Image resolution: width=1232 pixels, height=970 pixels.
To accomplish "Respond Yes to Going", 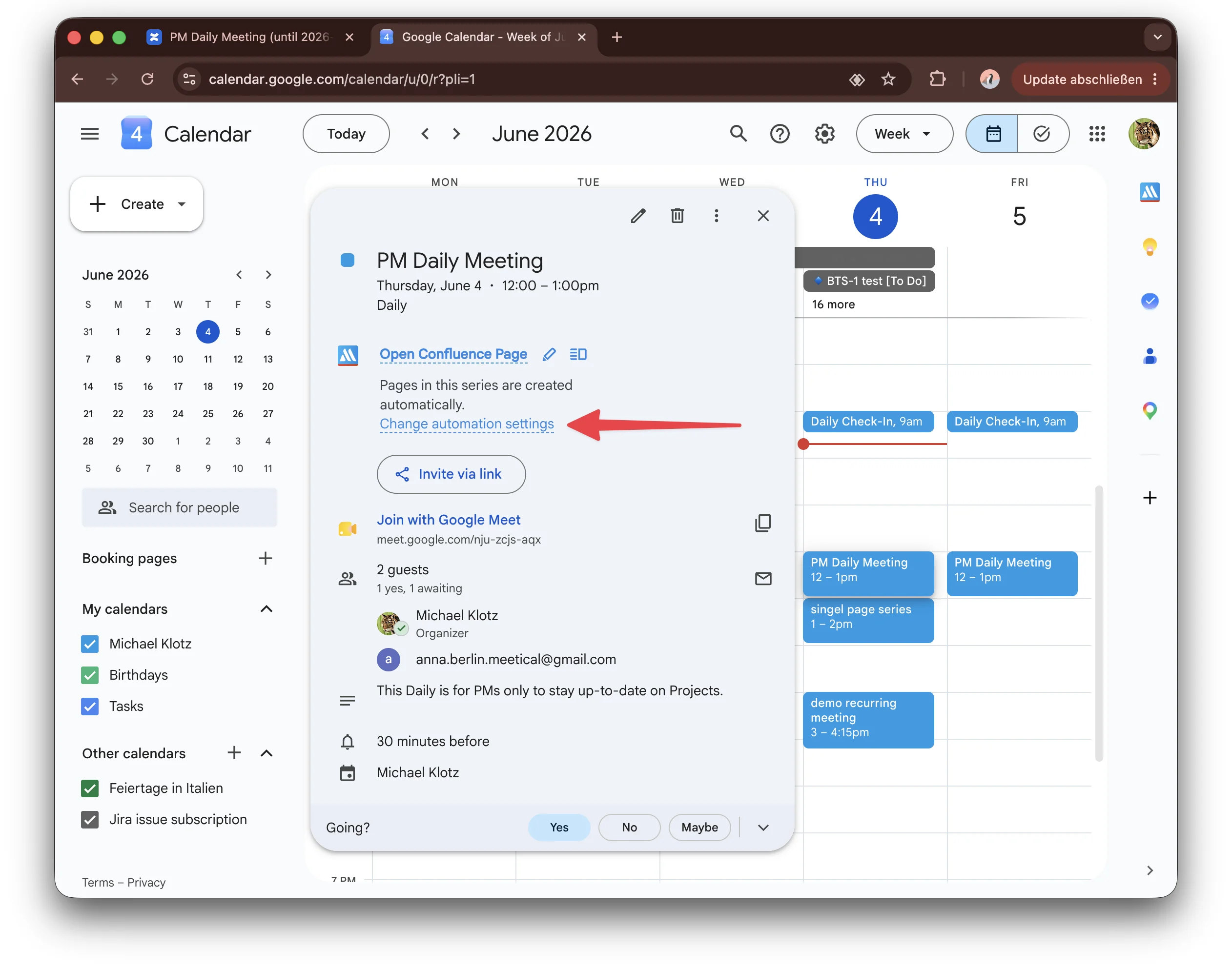I will click(x=559, y=828).
